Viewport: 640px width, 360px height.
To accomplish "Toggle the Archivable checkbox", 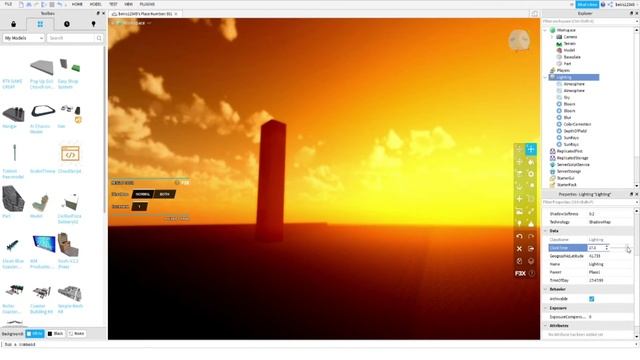I will coord(591,299).
